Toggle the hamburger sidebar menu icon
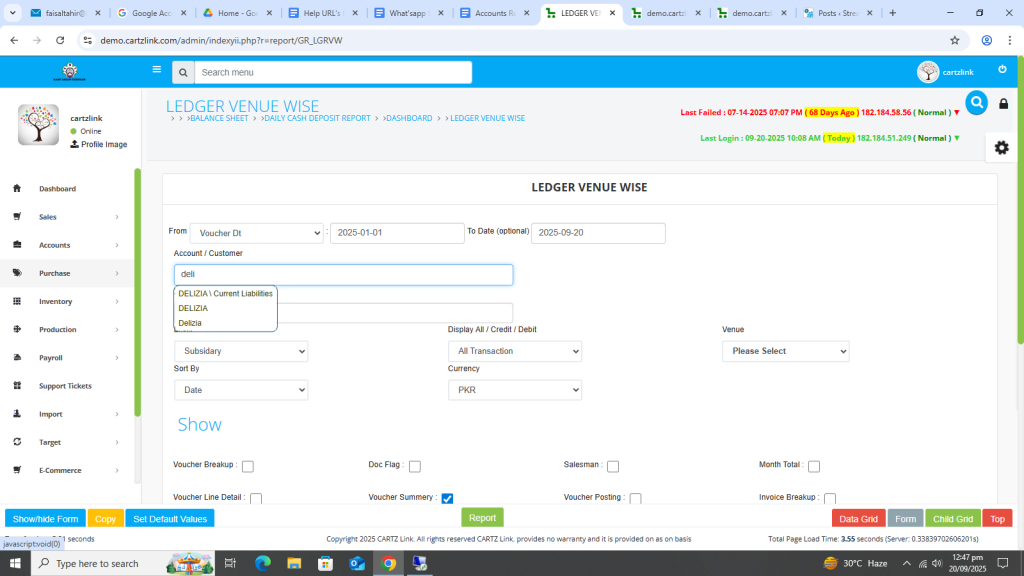The width and height of the screenshot is (1024, 576). (x=157, y=69)
